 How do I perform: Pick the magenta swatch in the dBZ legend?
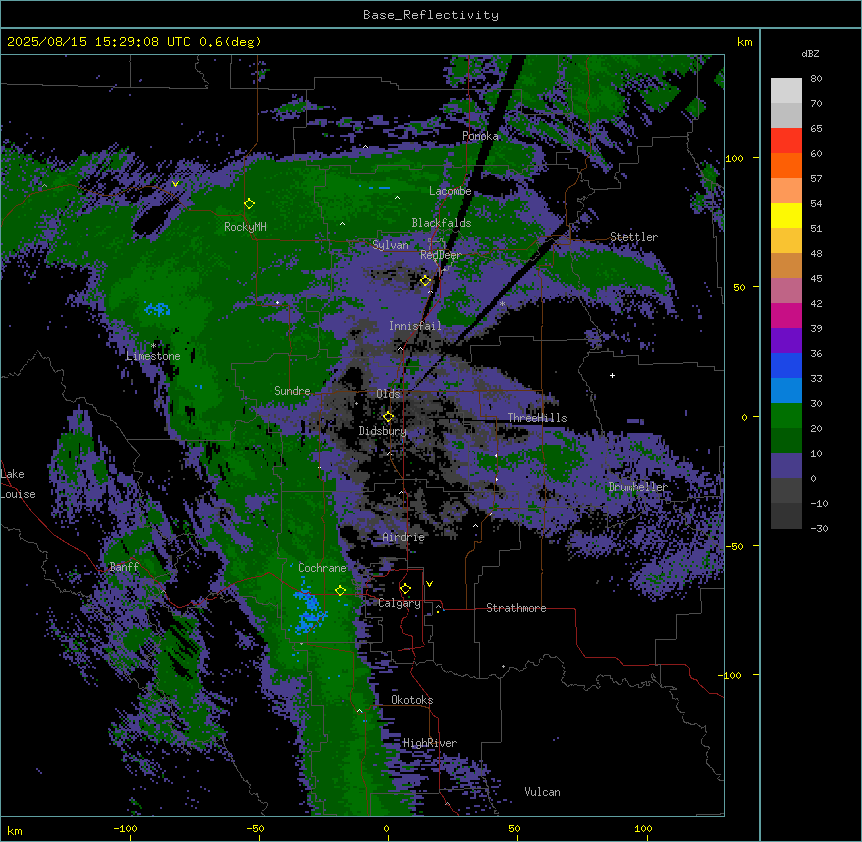point(786,315)
